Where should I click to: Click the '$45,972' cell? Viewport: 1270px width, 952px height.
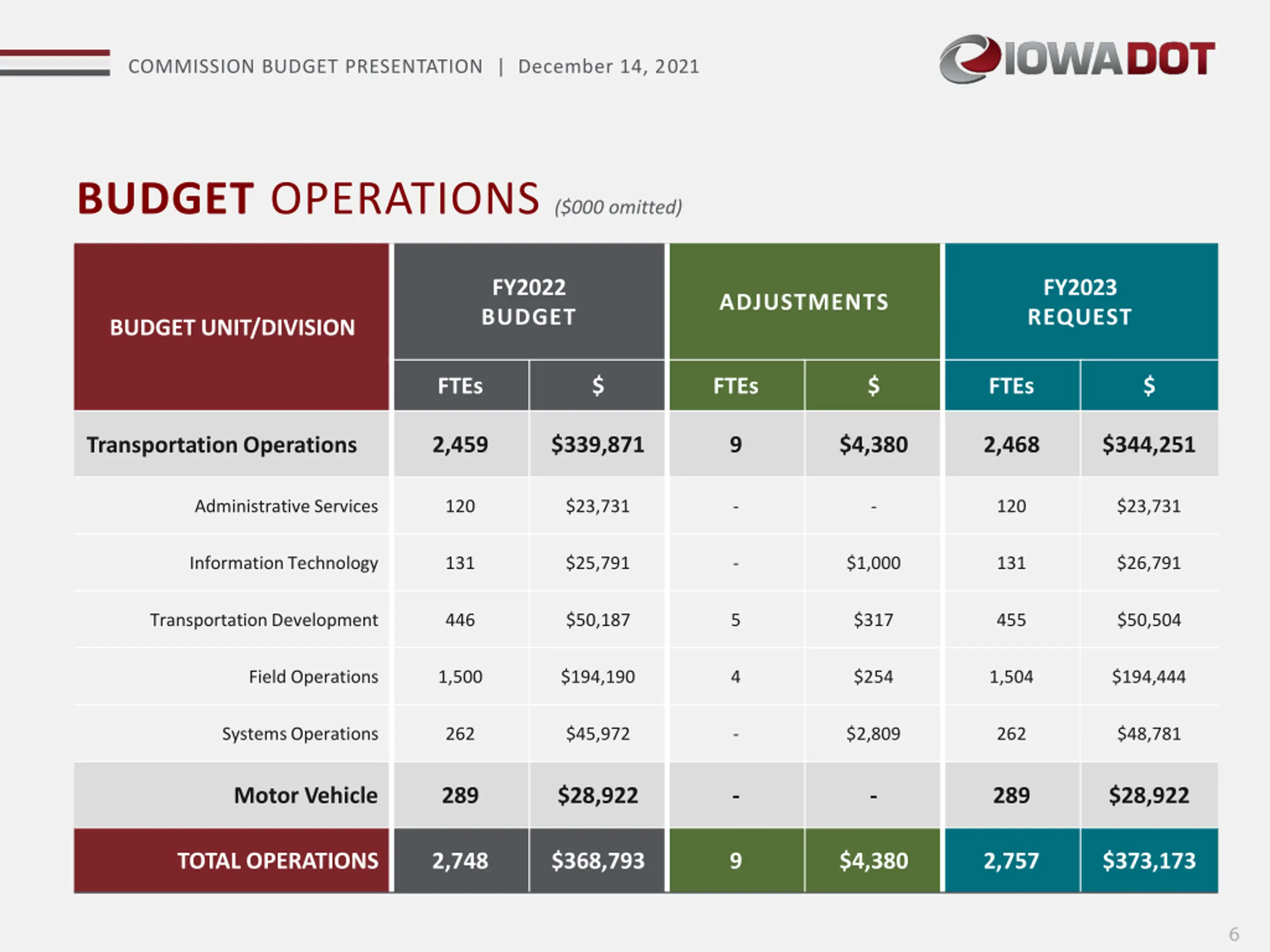[x=597, y=733]
